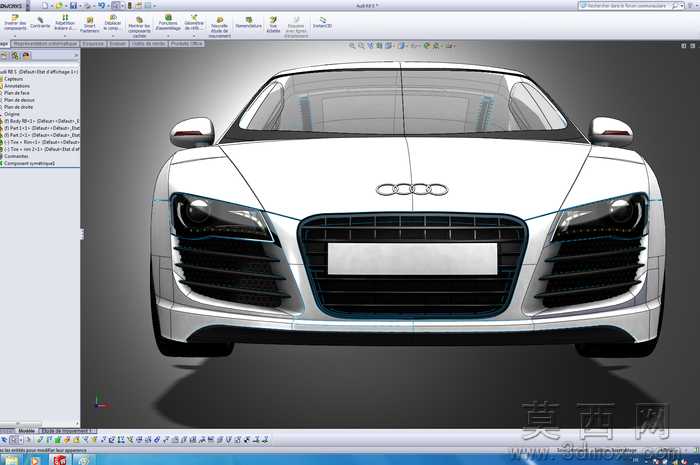Viewport: 700px width, 465px height.
Task: Open the red app in Windows taskbar
Action: [60, 460]
